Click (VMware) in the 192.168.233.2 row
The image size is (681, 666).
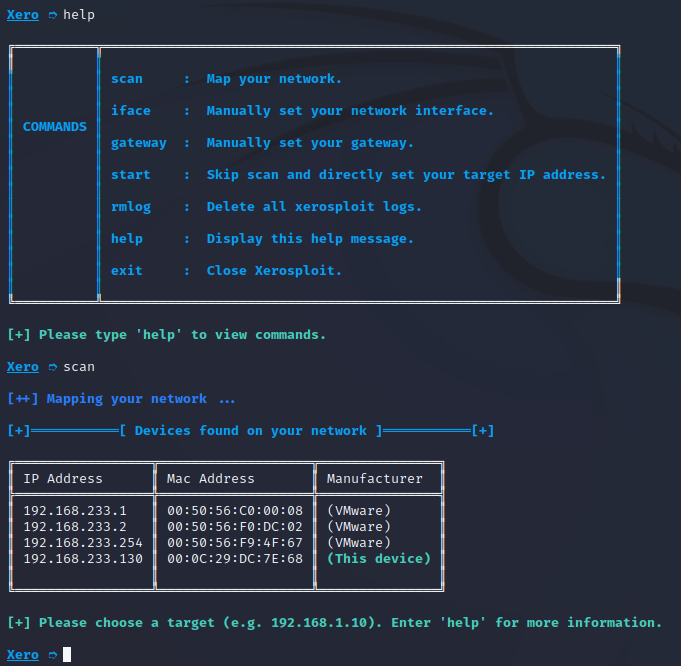pos(359,527)
